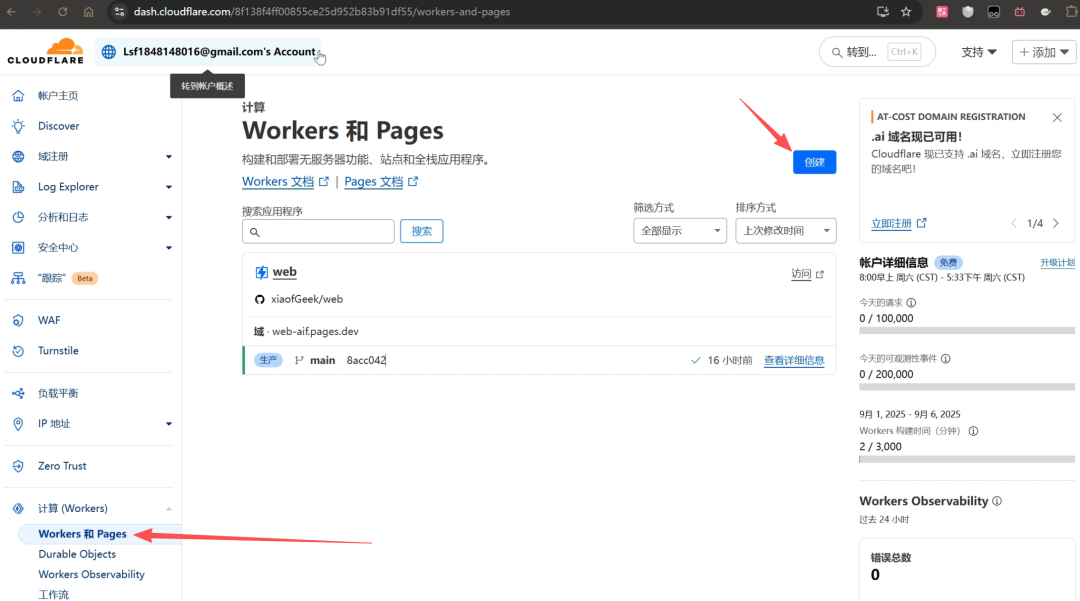This screenshot has height=601, width=1080.
Task: Expand the Log Explorer sidebar menu
Action: click(169, 187)
